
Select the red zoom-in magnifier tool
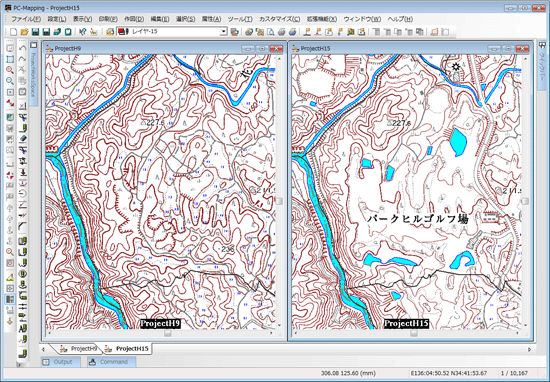10,70
